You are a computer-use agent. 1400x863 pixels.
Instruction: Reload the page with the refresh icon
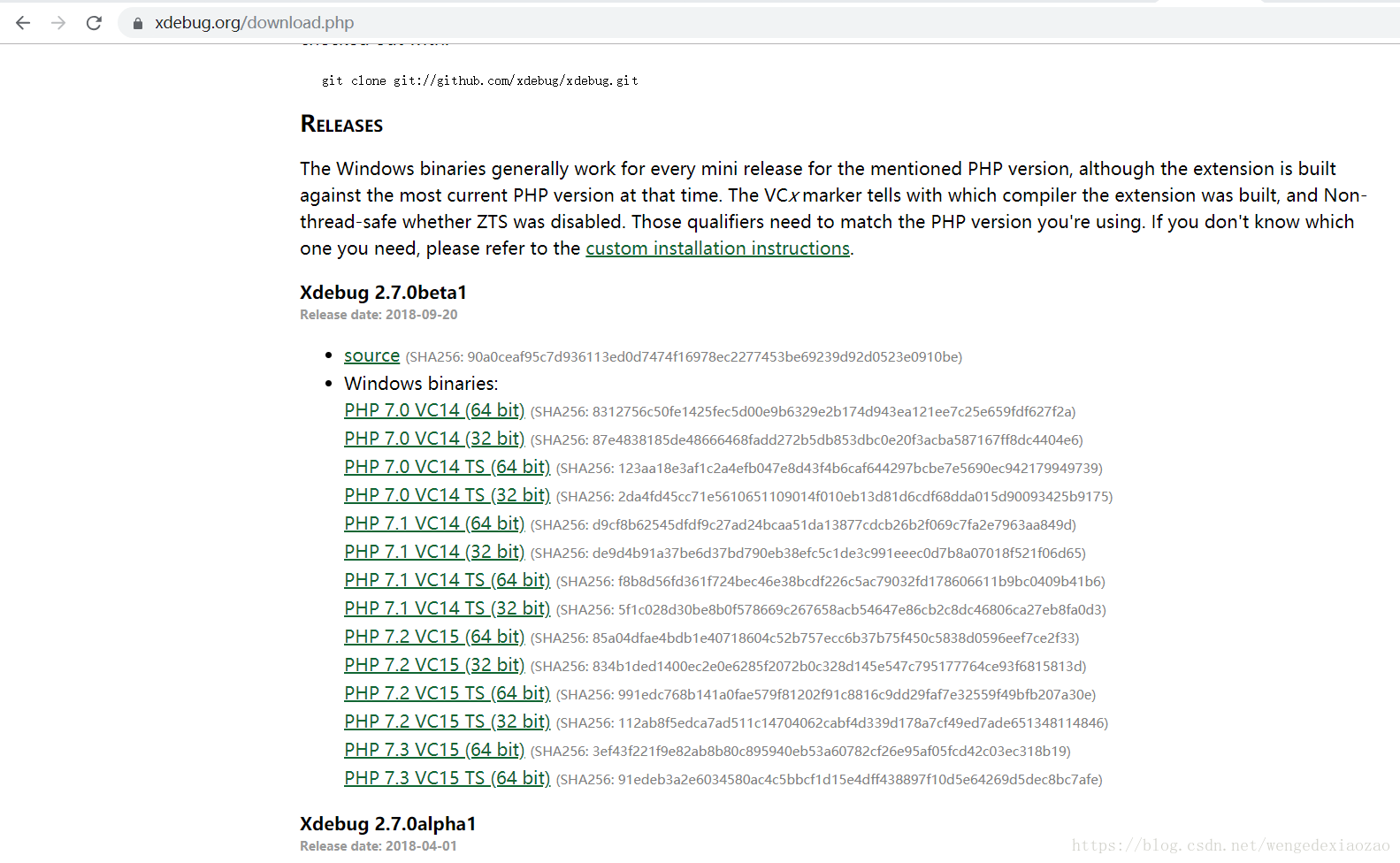coord(94,23)
